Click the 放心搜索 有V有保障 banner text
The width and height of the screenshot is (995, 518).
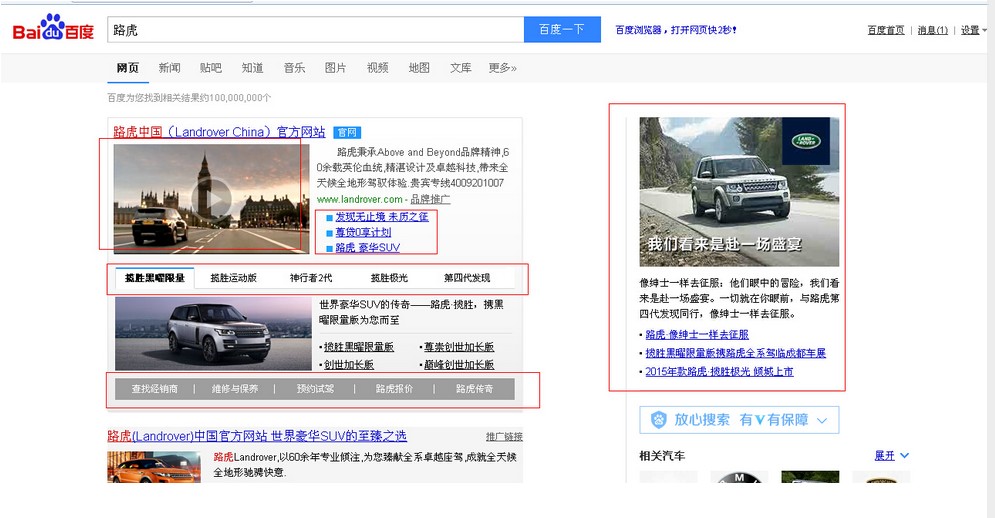(741, 420)
